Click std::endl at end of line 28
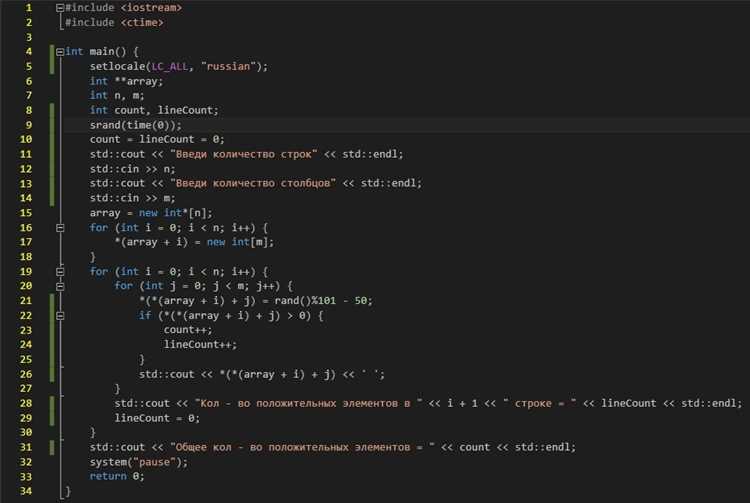 (x=711, y=404)
